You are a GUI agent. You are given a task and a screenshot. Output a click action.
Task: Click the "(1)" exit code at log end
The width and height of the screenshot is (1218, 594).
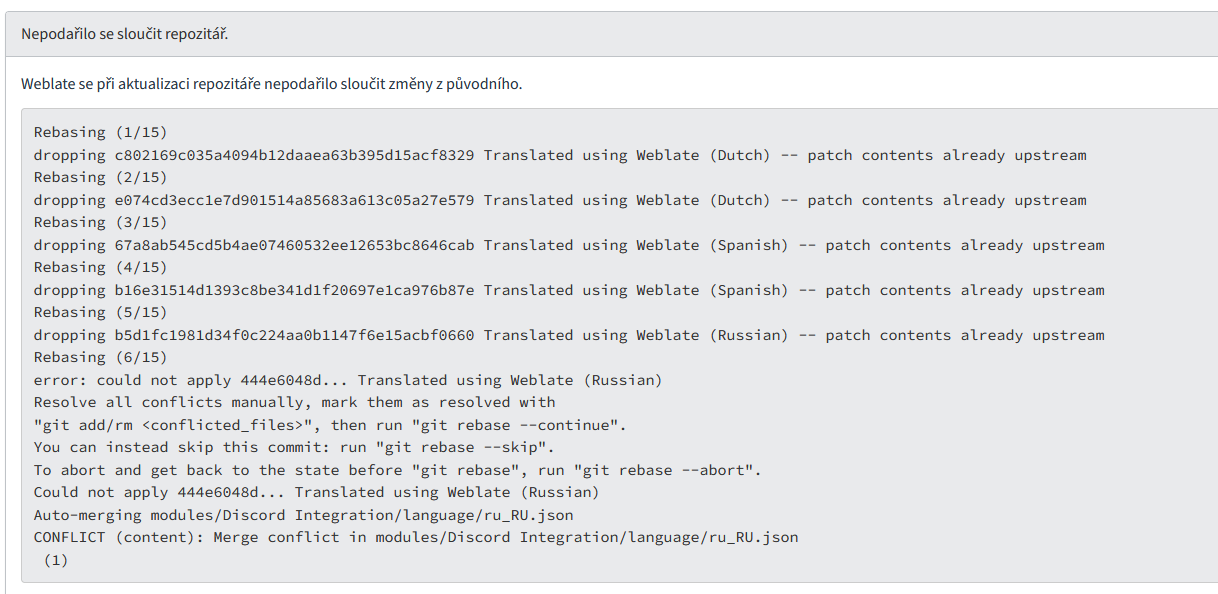coord(55,560)
